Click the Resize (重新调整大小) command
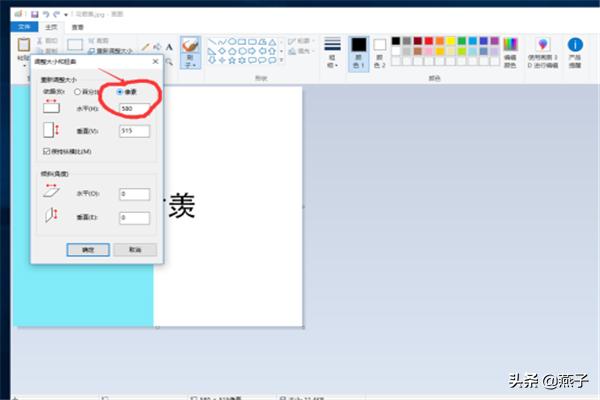600x400 pixels. tap(111, 51)
